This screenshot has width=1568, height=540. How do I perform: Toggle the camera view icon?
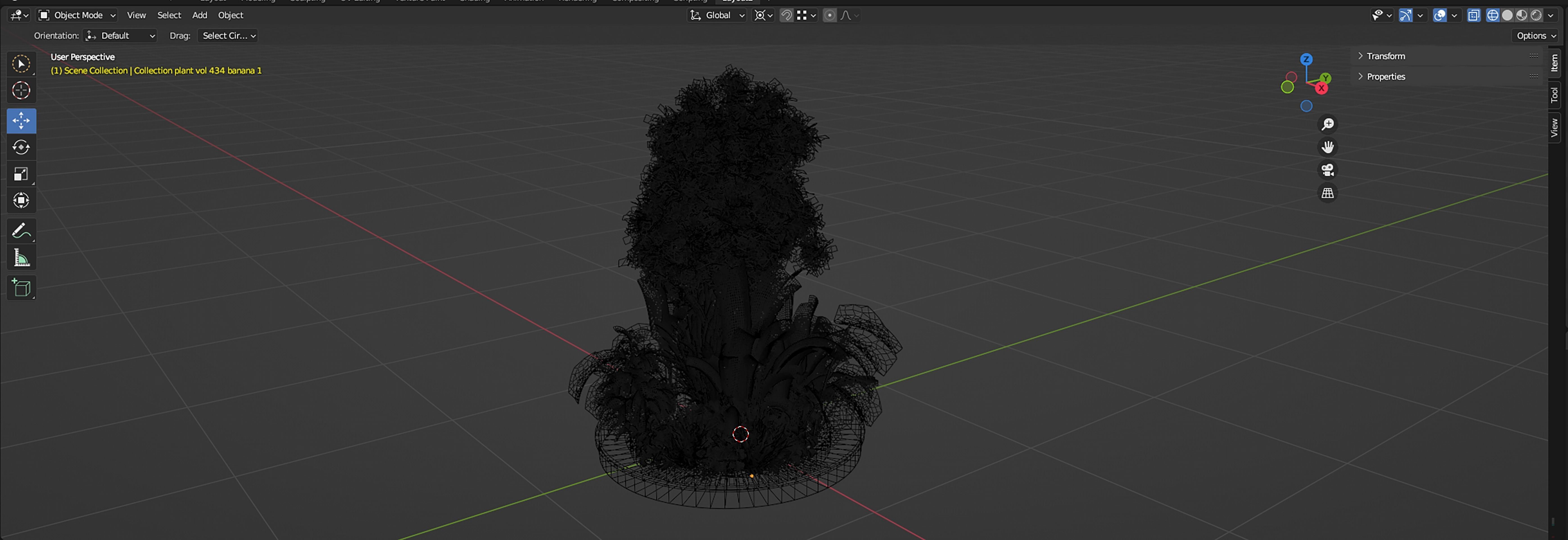click(x=1328, y=170)
